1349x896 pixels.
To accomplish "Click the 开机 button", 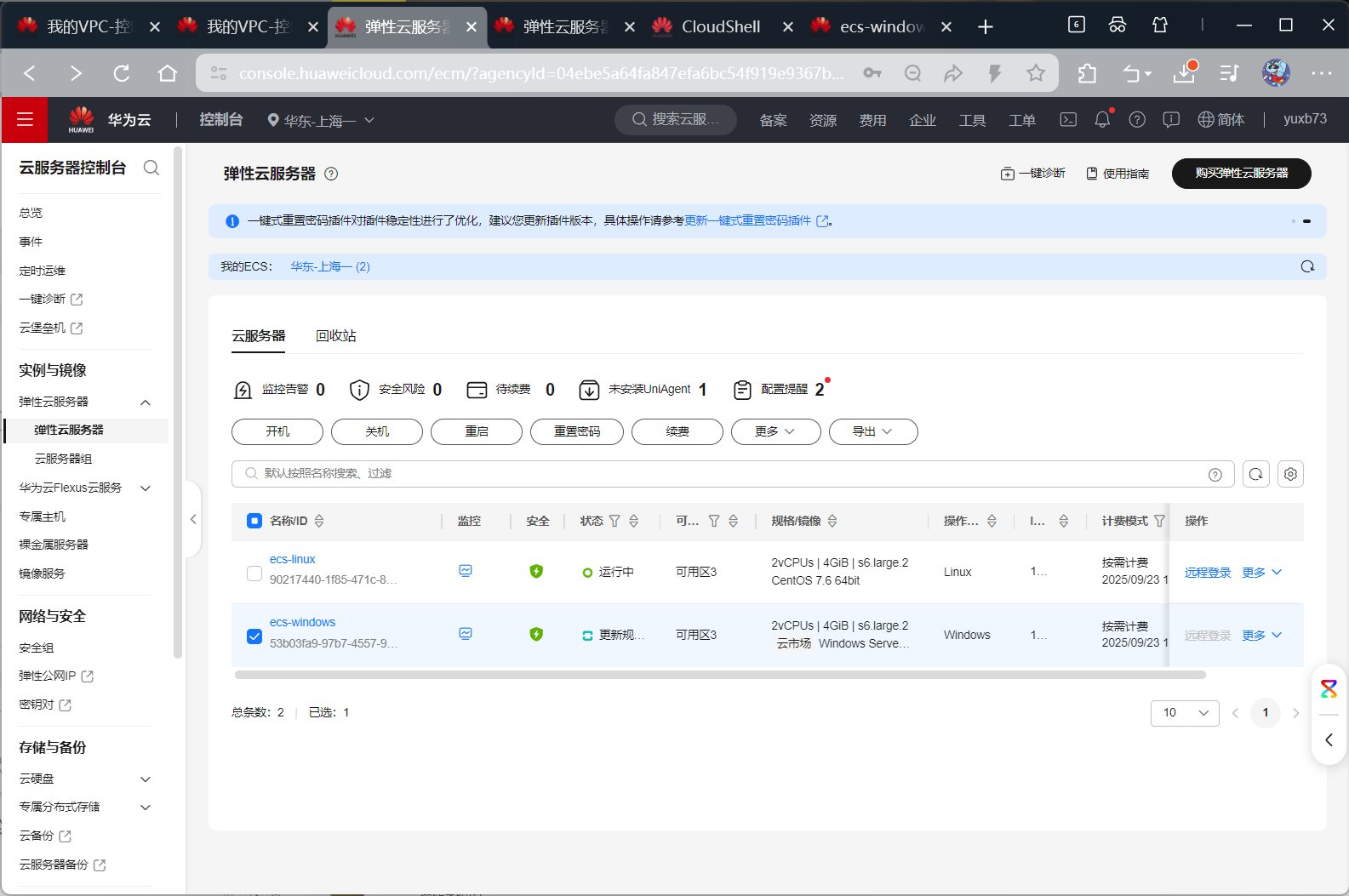I will pos(277,431).
